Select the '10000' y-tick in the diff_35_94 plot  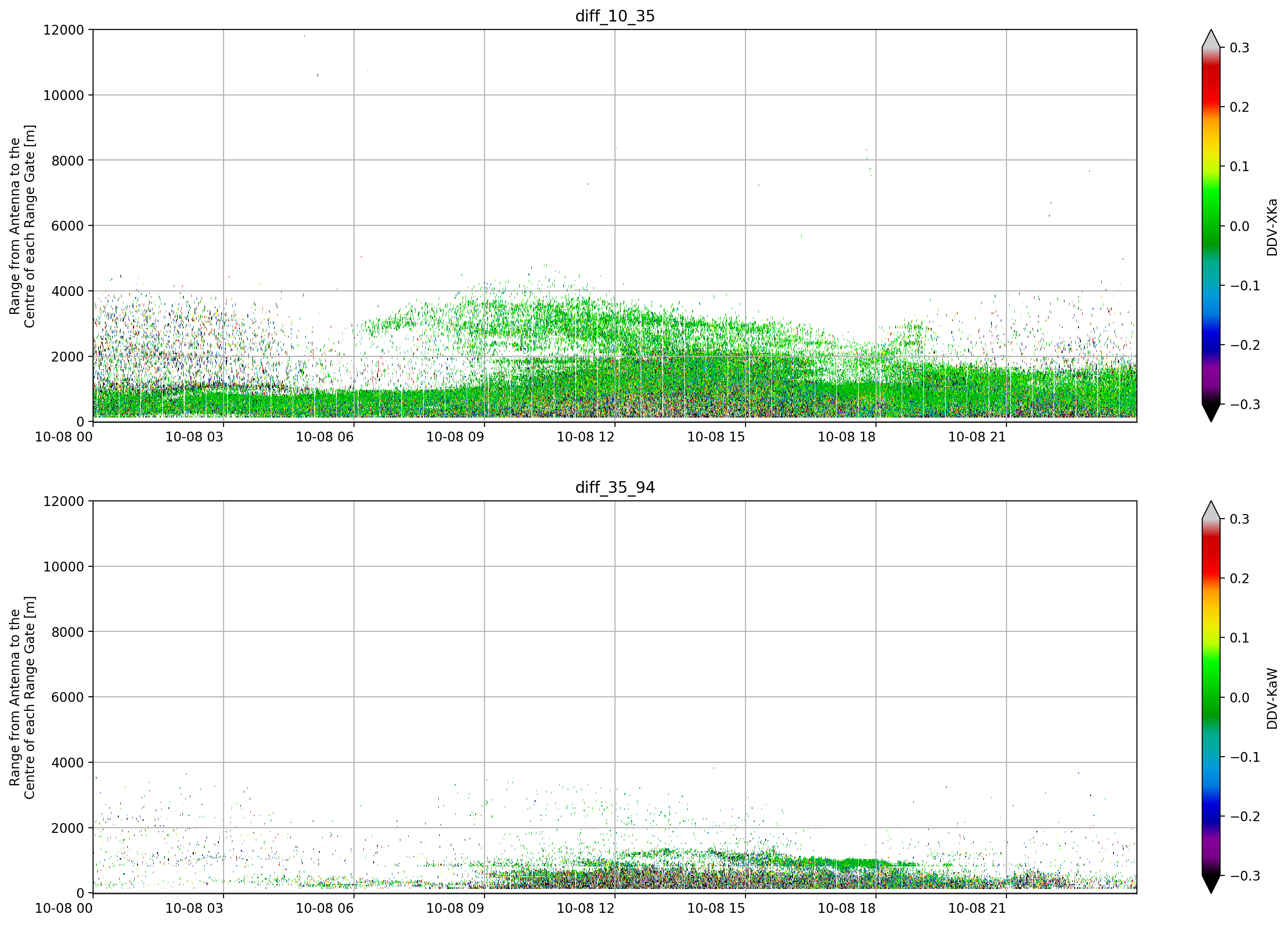[64, 567]
